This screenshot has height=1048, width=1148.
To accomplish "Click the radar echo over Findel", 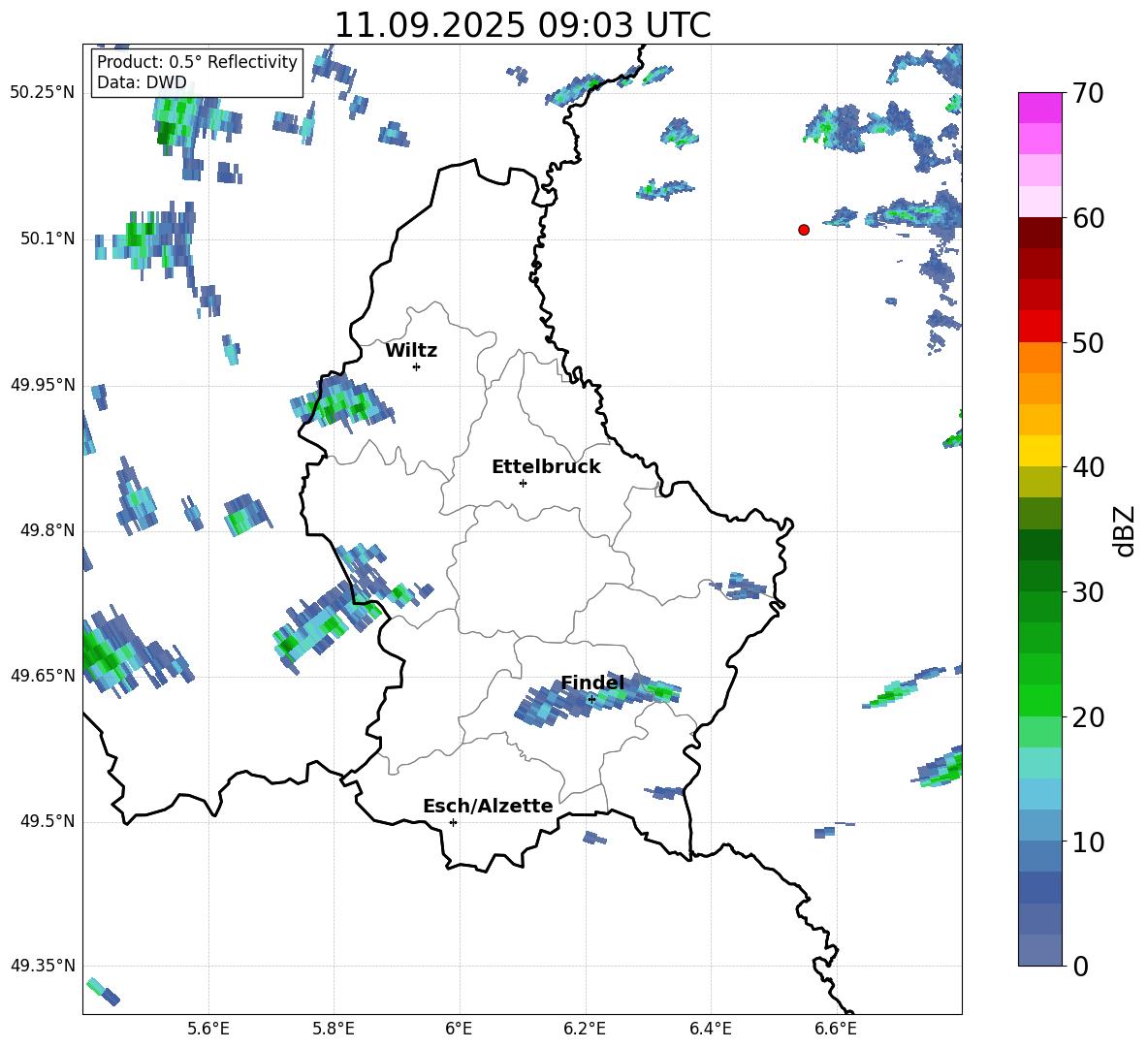I will 596,699.
